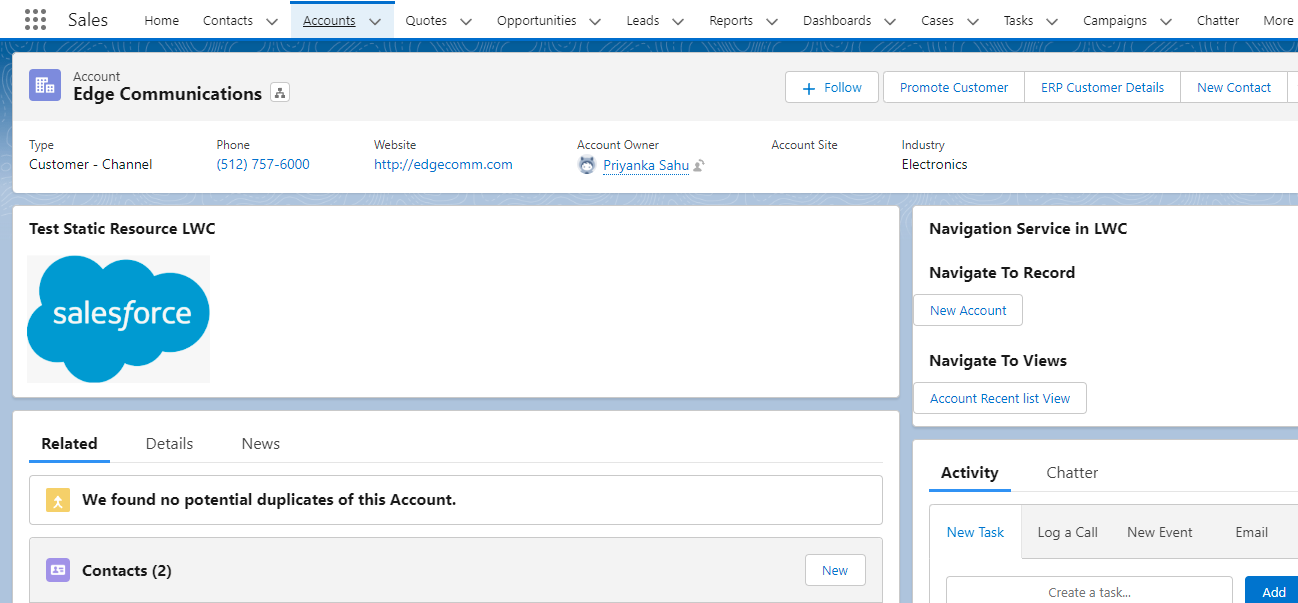Expand the Campaigns nav dropdown chevron
The image size is (1298, 603).
click(1166, 21)
